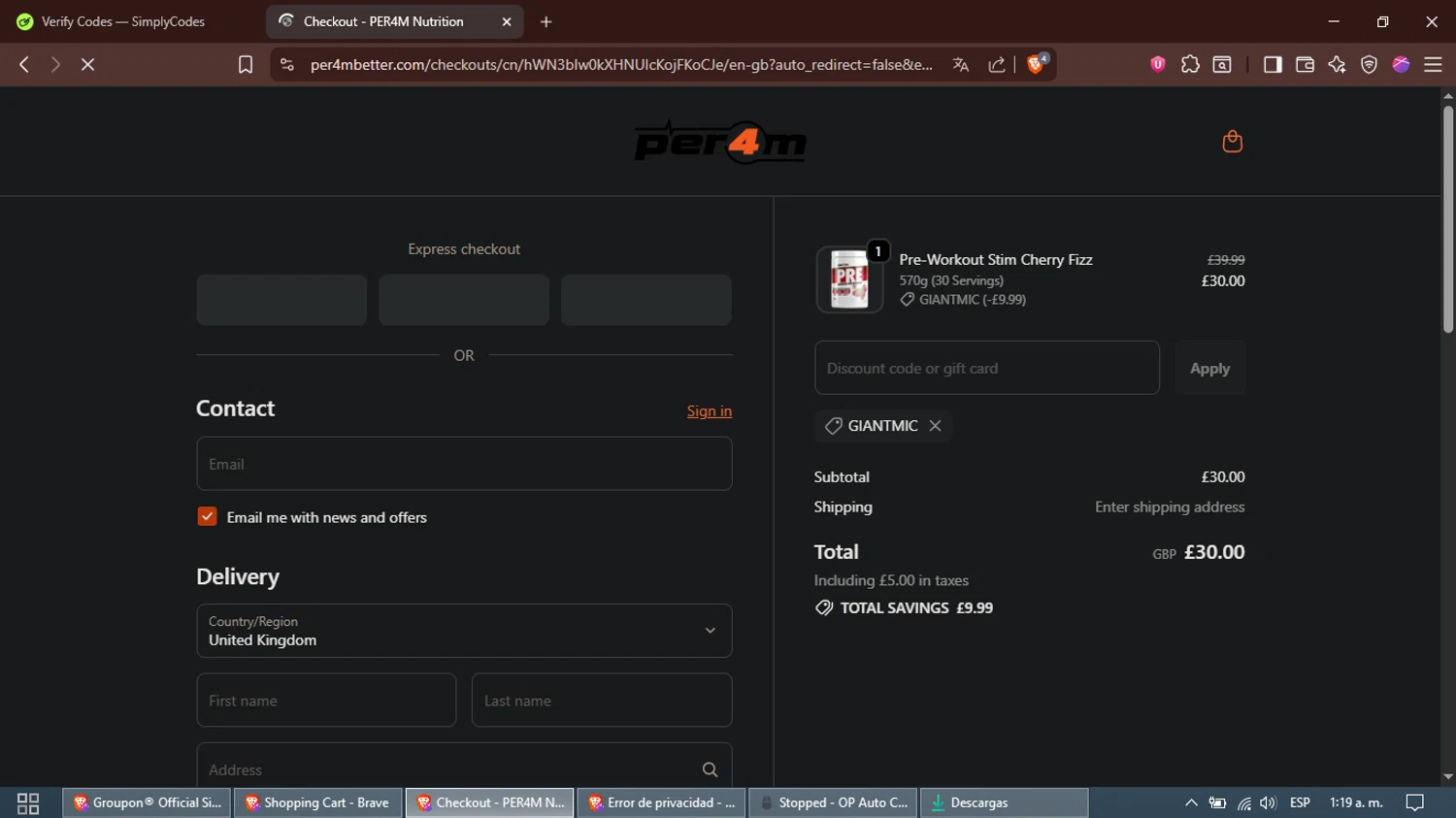Stop the page from loading
This screenshot has height=818, width=1456.
click(x=87, y=64)
